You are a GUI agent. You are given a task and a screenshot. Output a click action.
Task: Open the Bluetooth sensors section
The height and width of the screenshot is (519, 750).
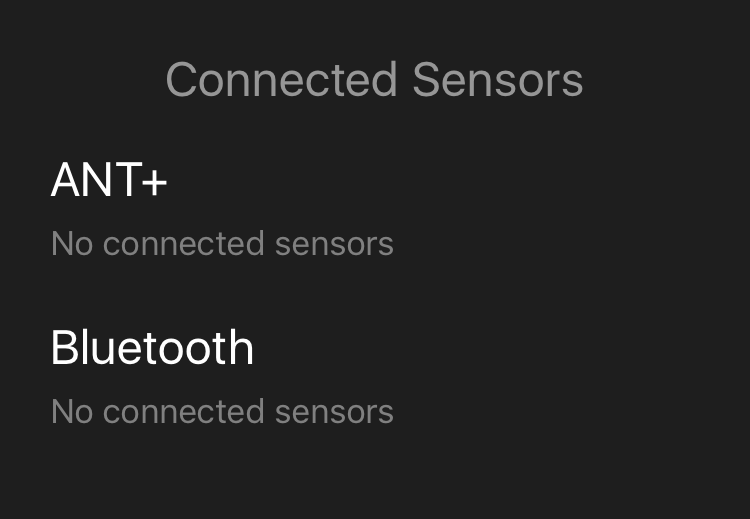pos(152,348)
